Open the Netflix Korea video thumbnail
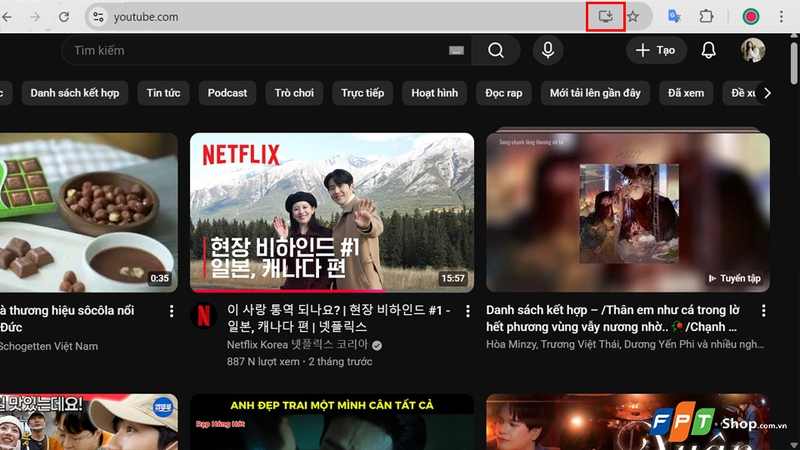Screen dimensions: 800x450 click(x=332, y=212)
